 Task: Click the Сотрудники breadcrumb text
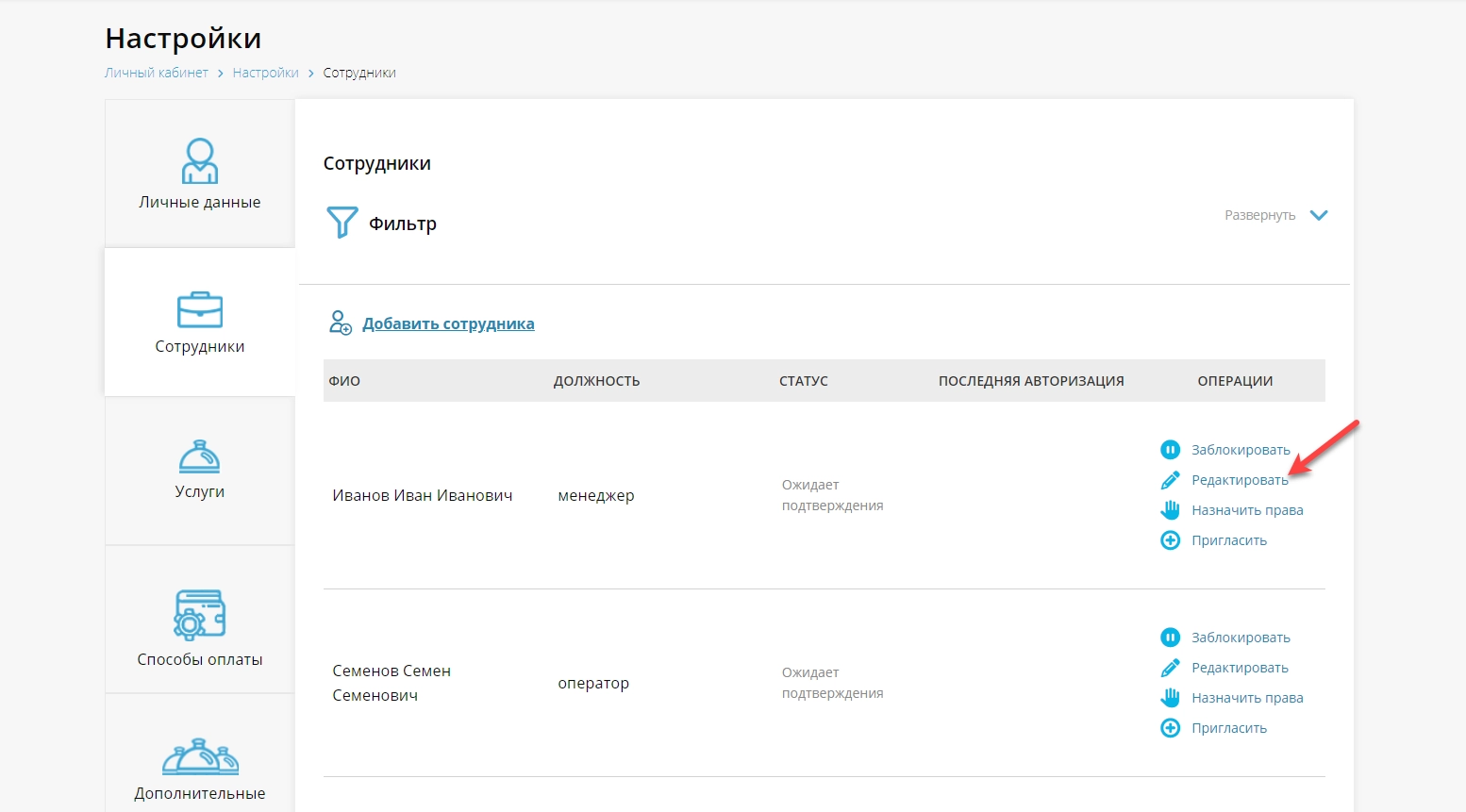359,73
